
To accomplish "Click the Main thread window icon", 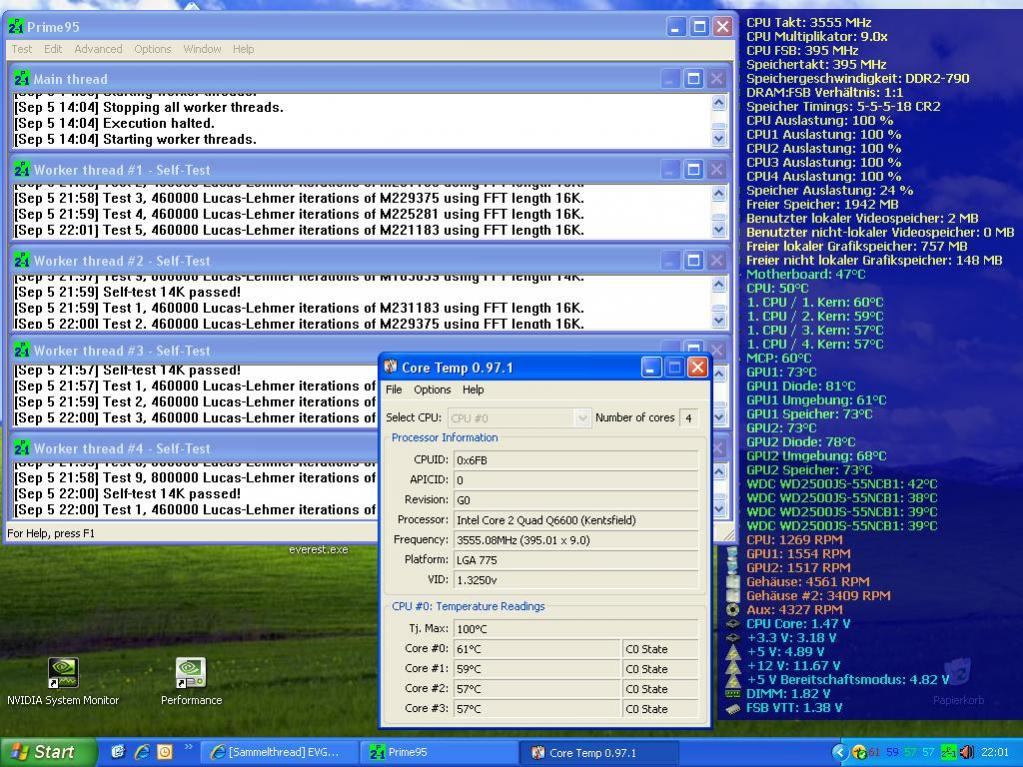I will 22,79.
